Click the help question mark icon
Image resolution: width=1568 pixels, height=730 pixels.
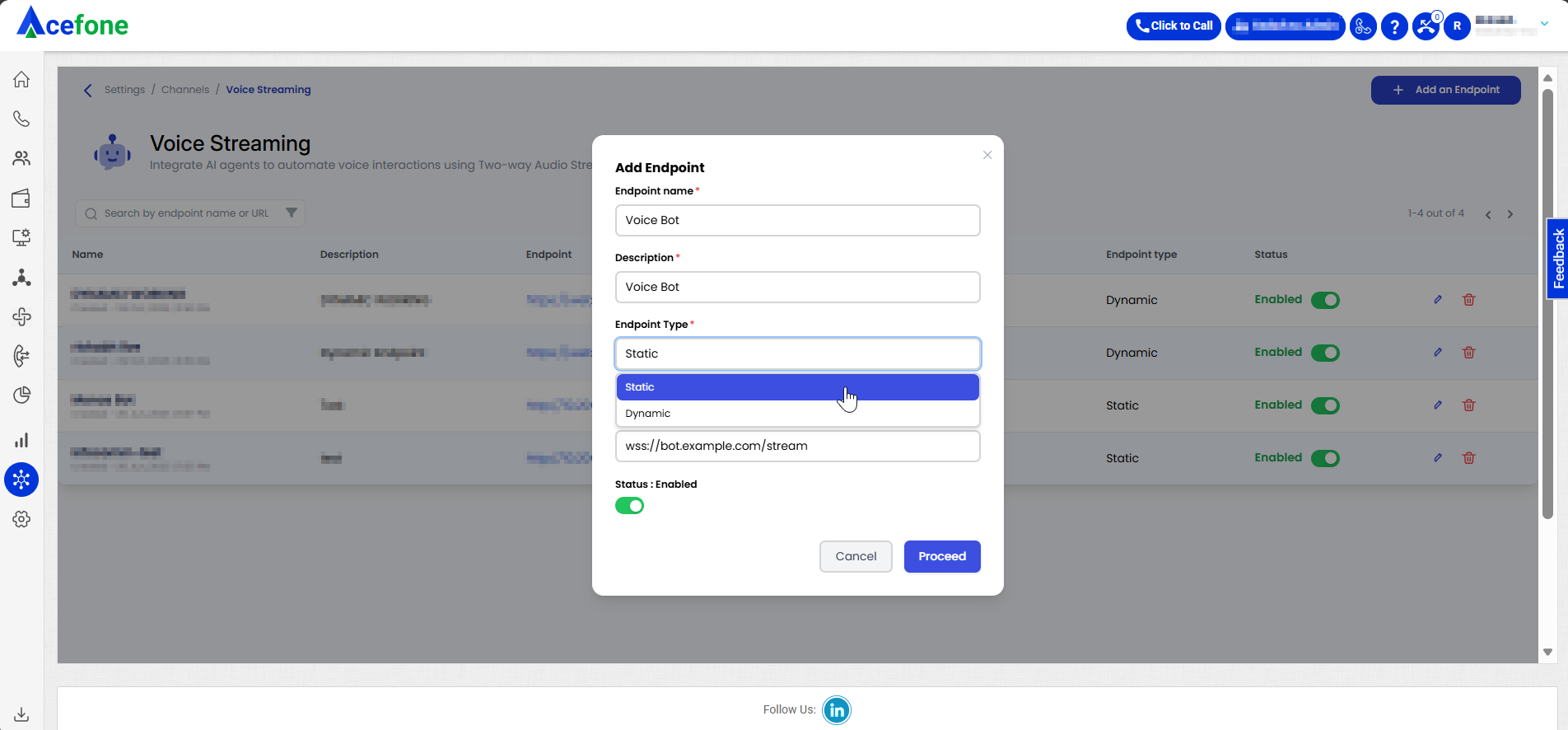1394,26
